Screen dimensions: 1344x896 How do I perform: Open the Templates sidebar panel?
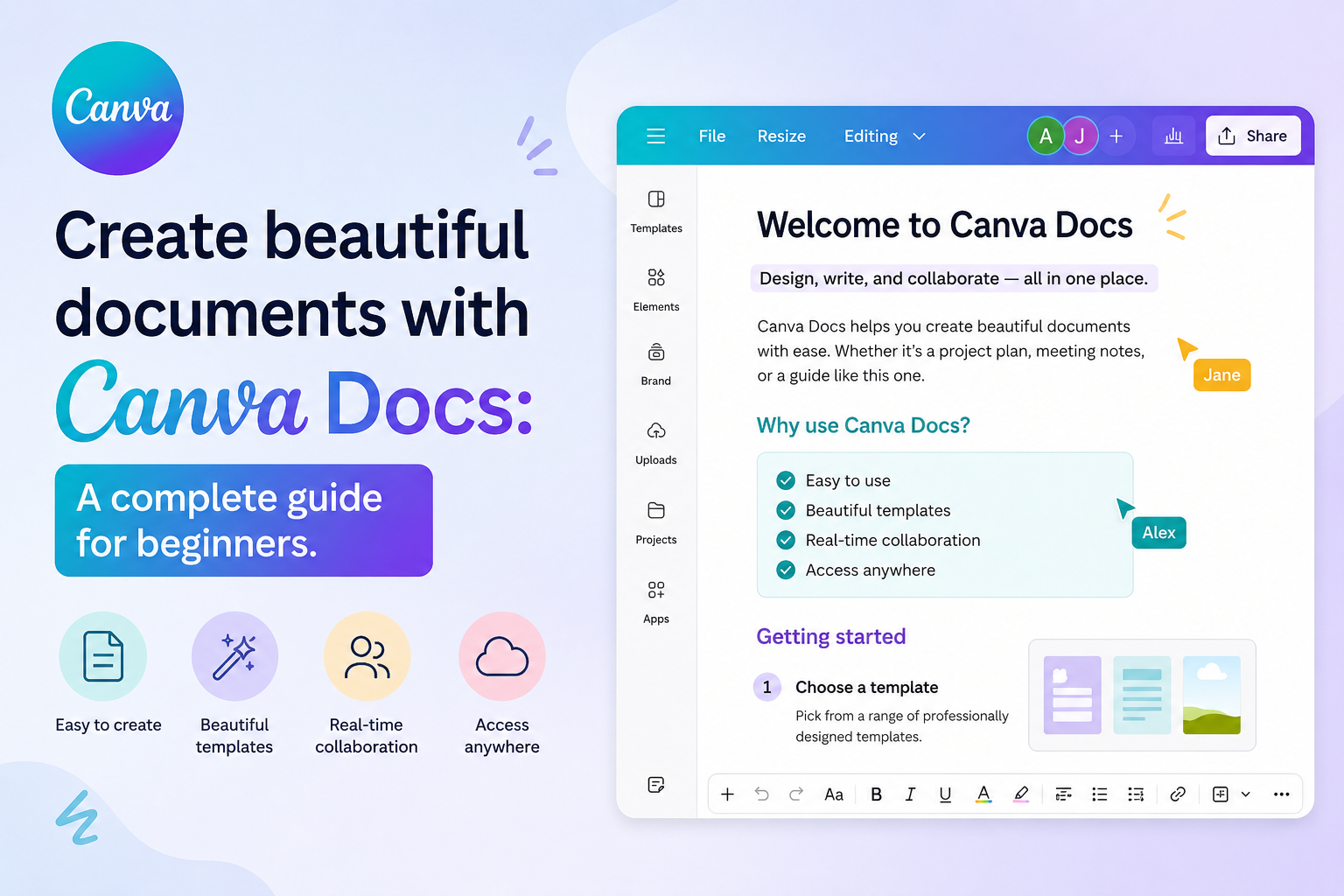(656, 212)
